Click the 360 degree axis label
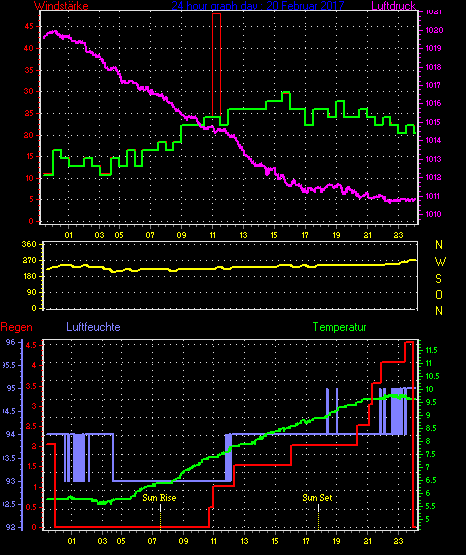Image resolution: width=466 pixels, height=555 pixels. tap(29, 245)
